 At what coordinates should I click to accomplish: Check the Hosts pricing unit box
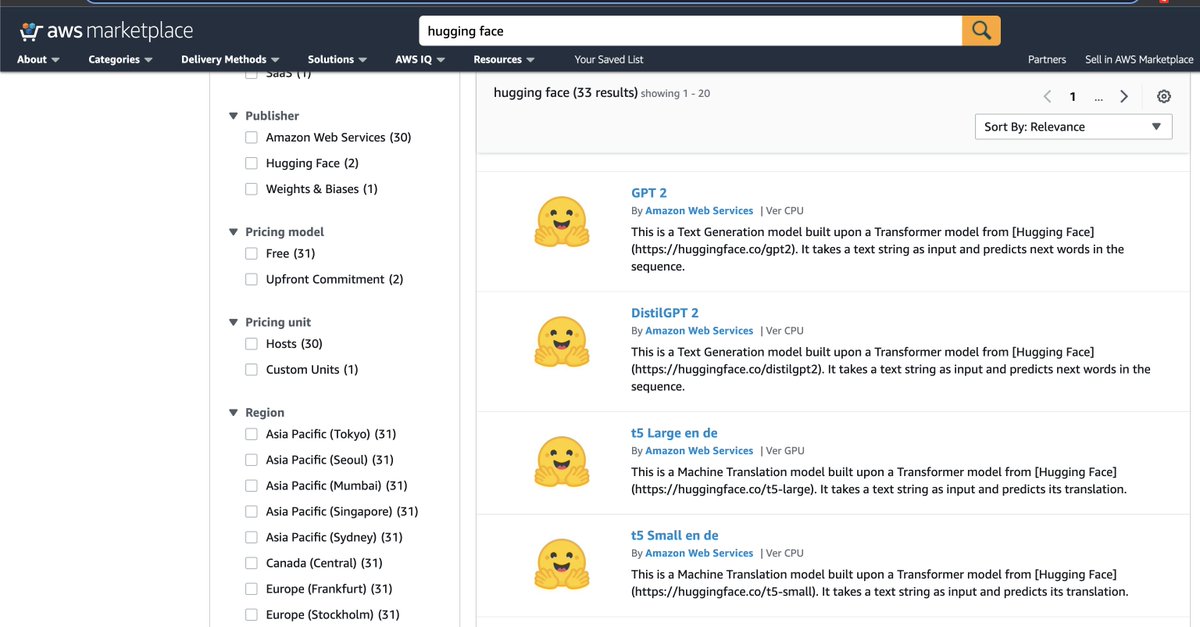(x=252, y=344)
